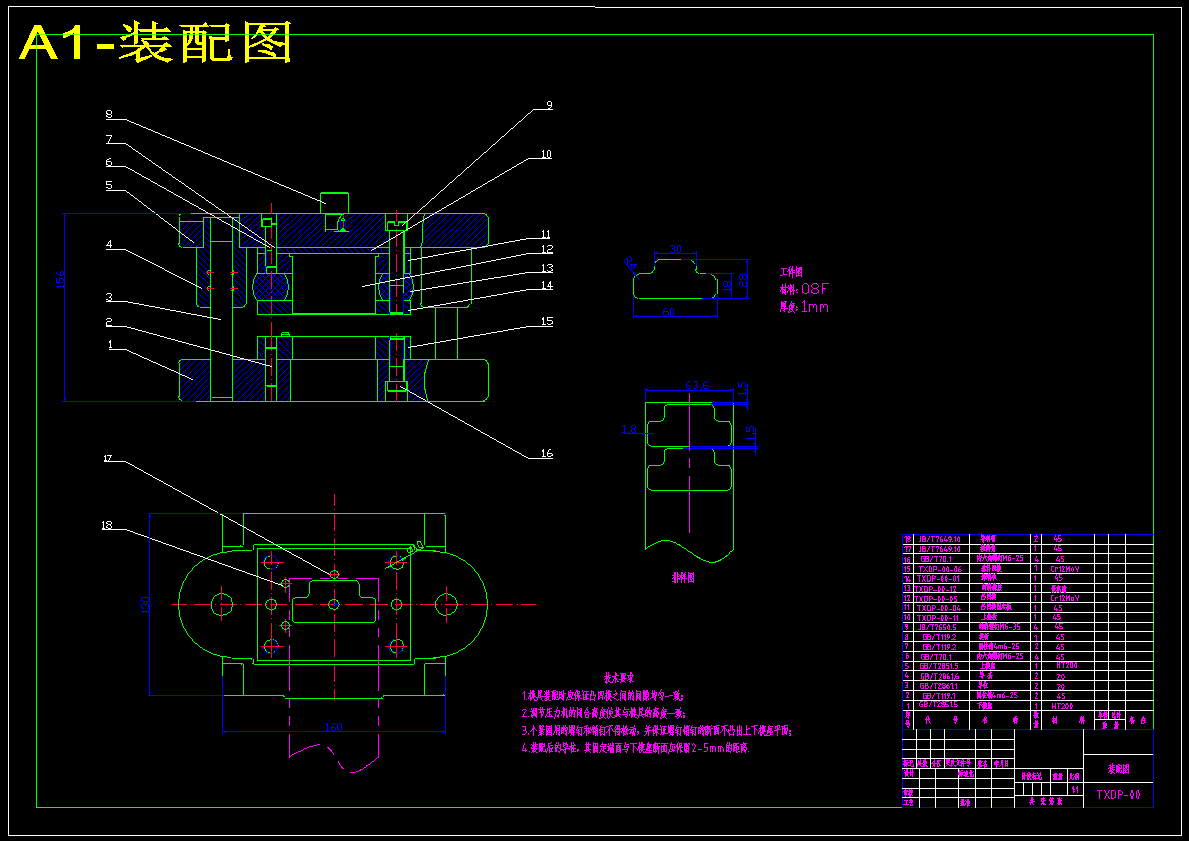Select technical requirement line 1 text
Screen dimensions: 1189x841
[x=603, y=695]
